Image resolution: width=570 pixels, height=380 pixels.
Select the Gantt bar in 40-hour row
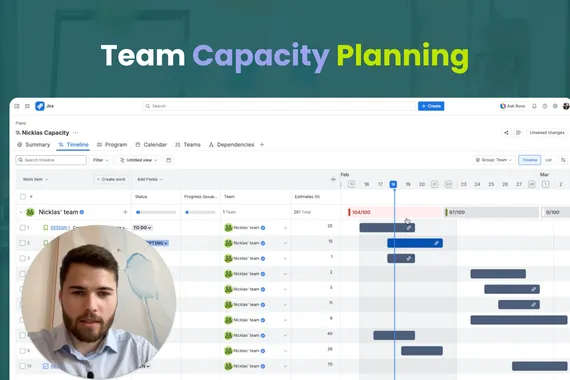pyautogui.click(x=394, y=335)
